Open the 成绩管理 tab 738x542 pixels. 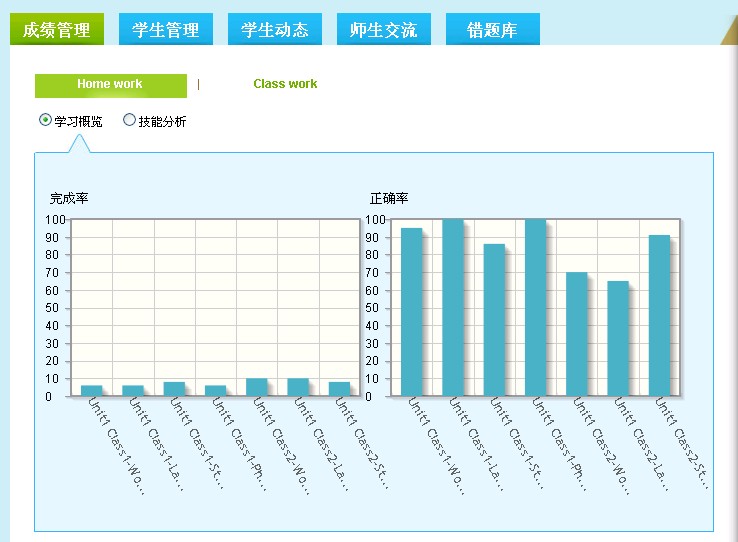click(57, 30)
